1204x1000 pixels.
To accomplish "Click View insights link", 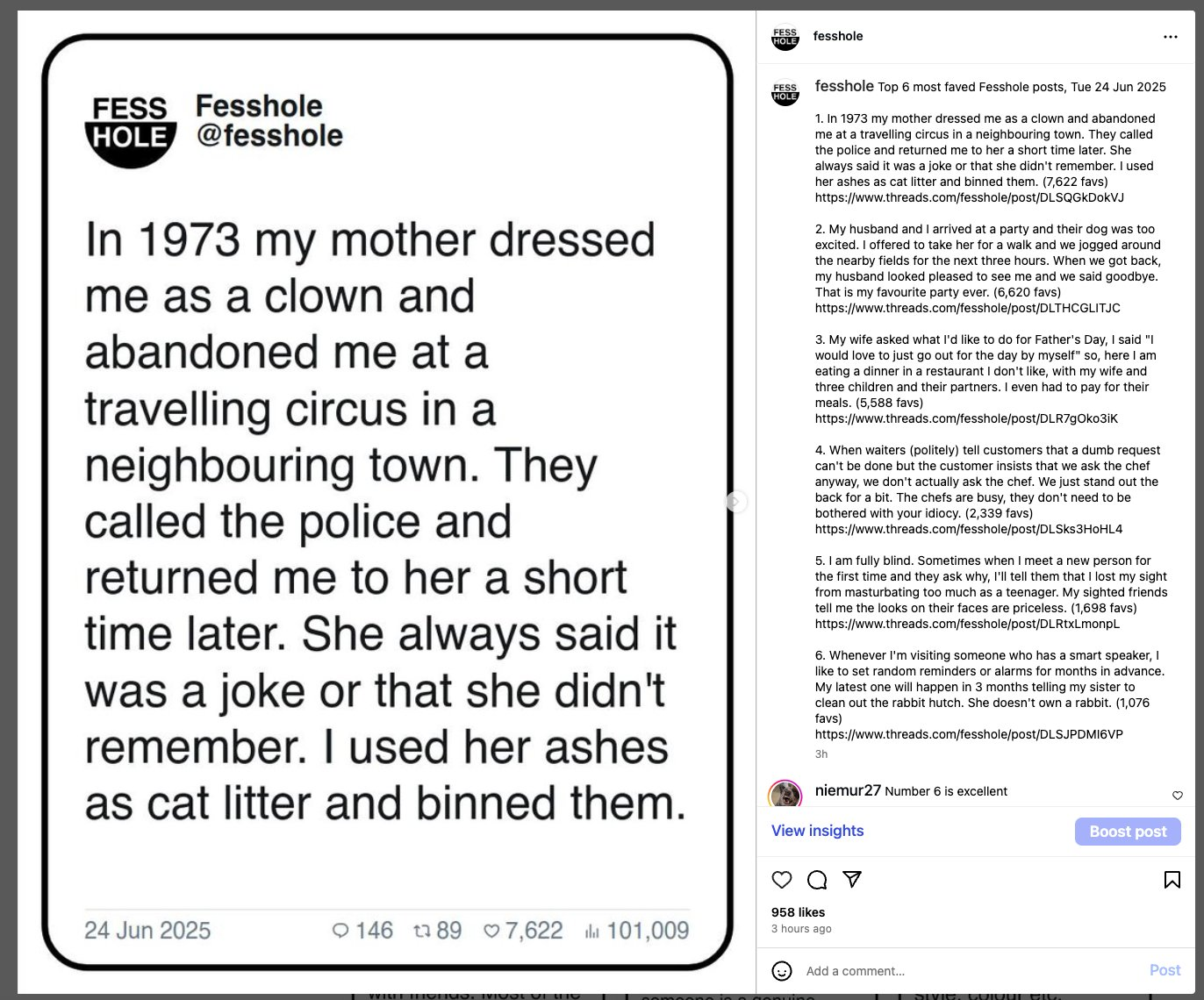I will [x=817, y=831].
